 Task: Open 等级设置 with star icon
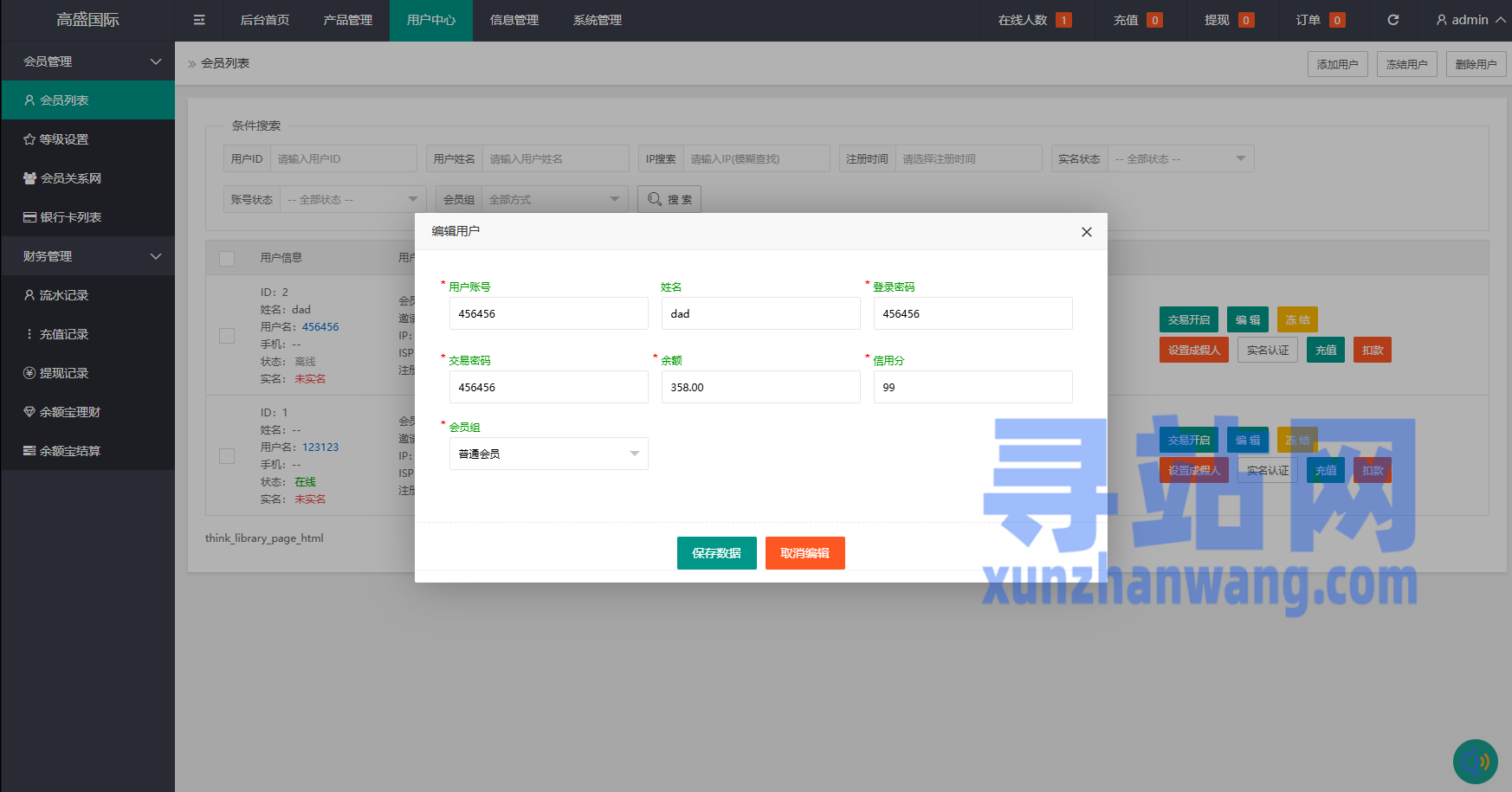(x=63, y=139)
